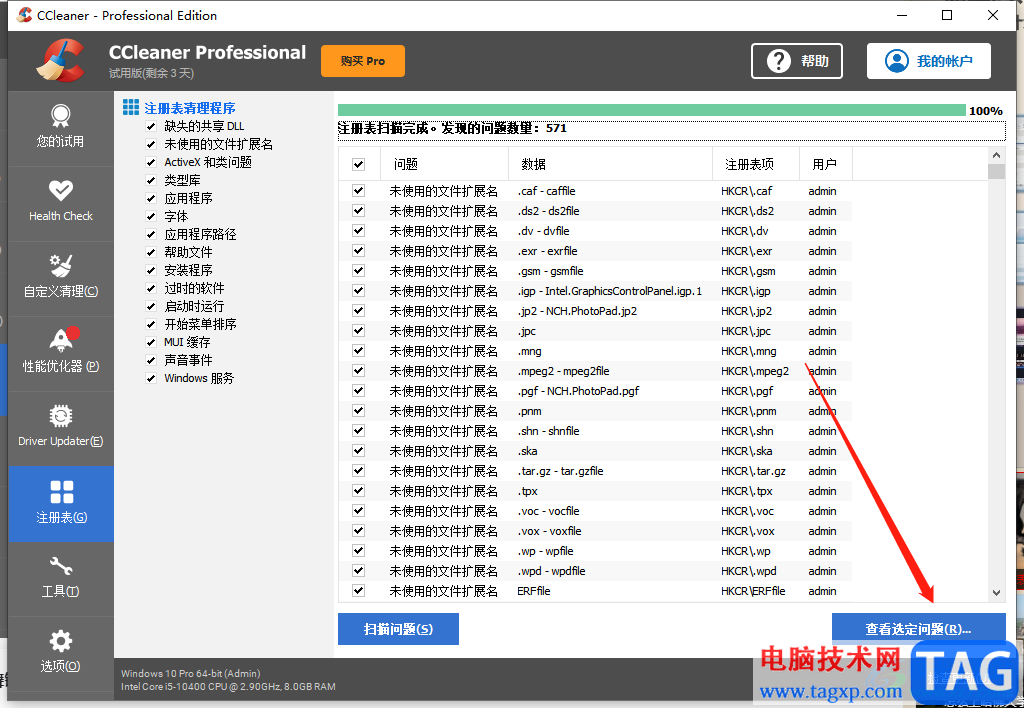This screenshot has height=708, width=1024.
Task: Sort by 注册表项 column header
Action: point(756,164)
